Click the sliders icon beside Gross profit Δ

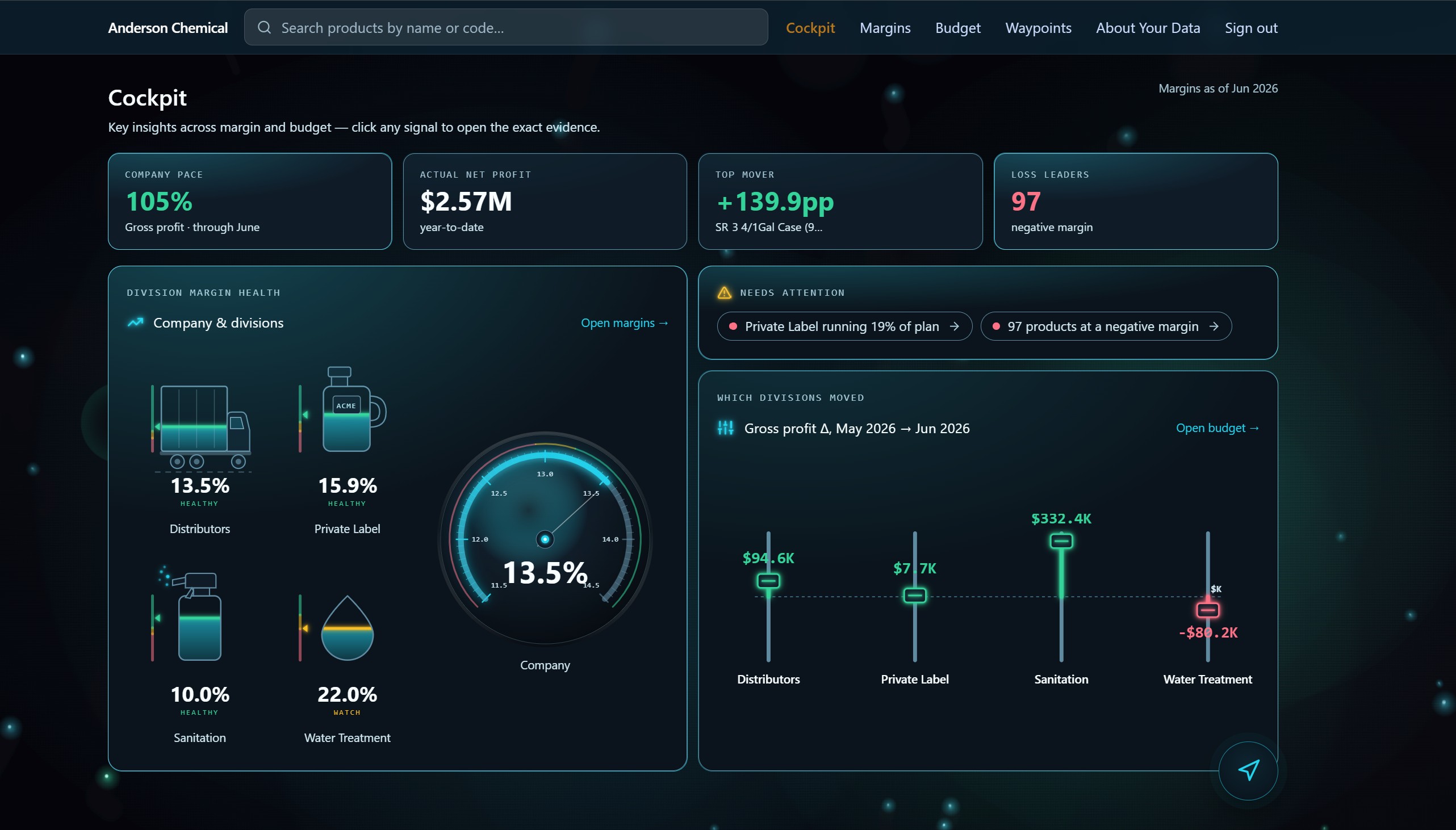click(x=725, y=427)
